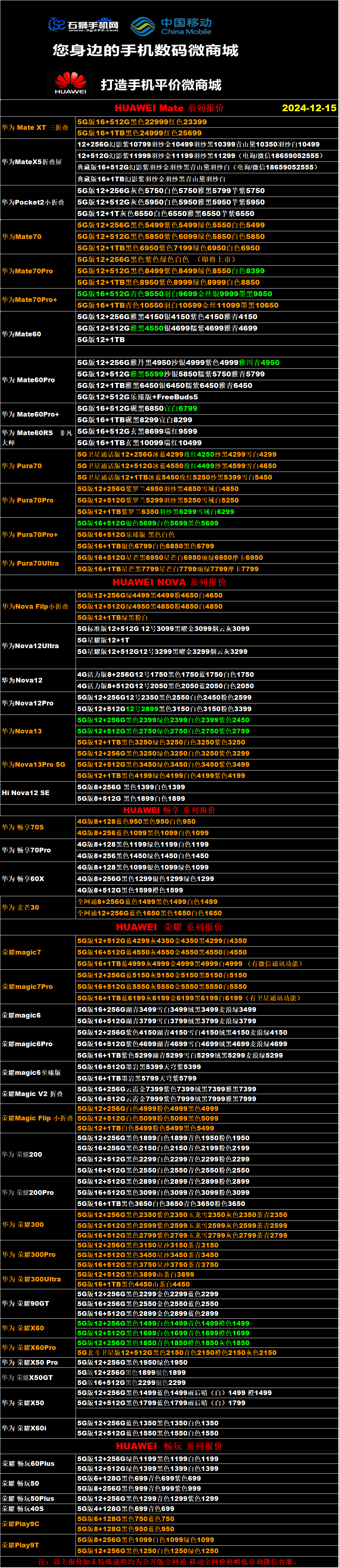
Task: Click the 华为Nova12Pro model cell
Action: click(38, 703)
